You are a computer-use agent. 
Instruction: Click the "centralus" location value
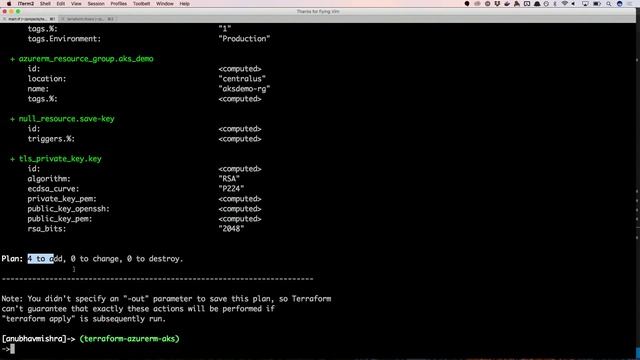click(242, 79)
